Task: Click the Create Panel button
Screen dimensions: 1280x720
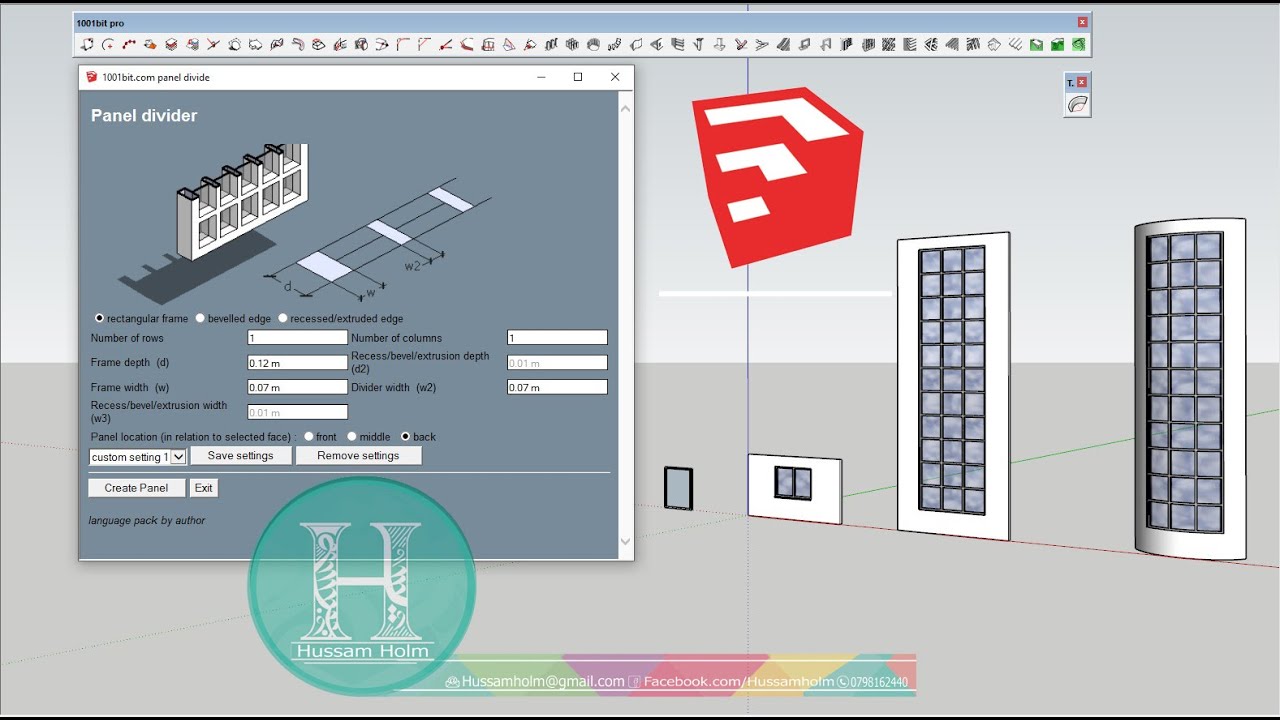Action: pyautogui.click(x=136, y=488)
